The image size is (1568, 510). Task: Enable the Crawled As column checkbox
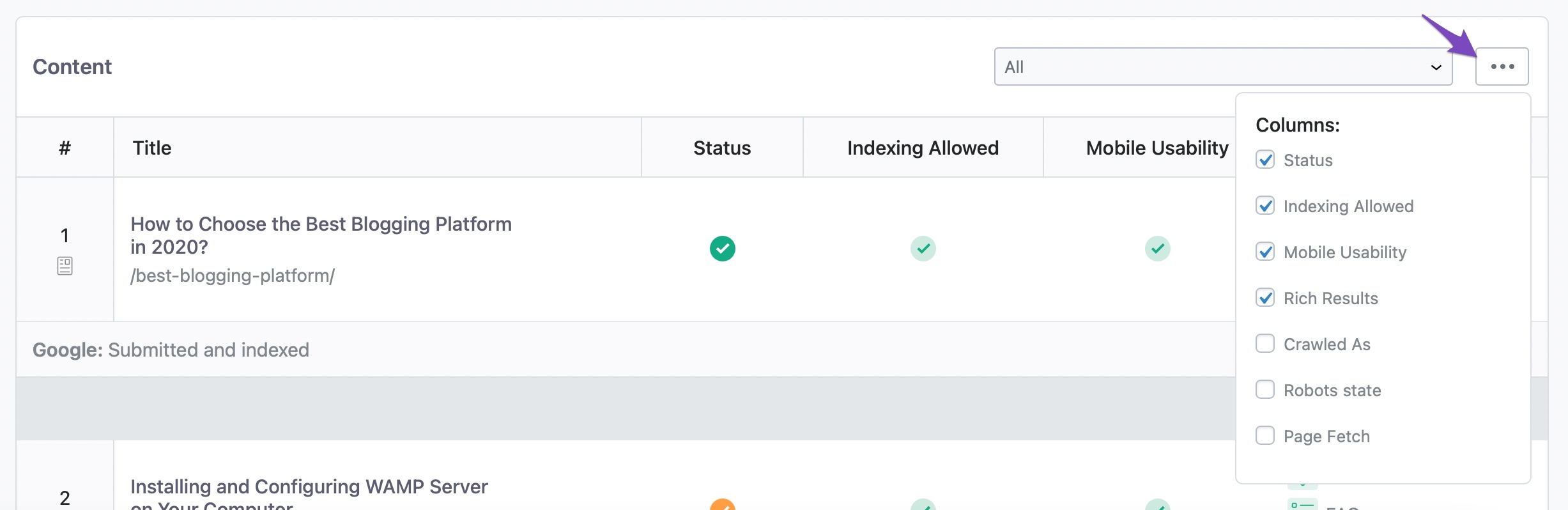(1264, 344)
